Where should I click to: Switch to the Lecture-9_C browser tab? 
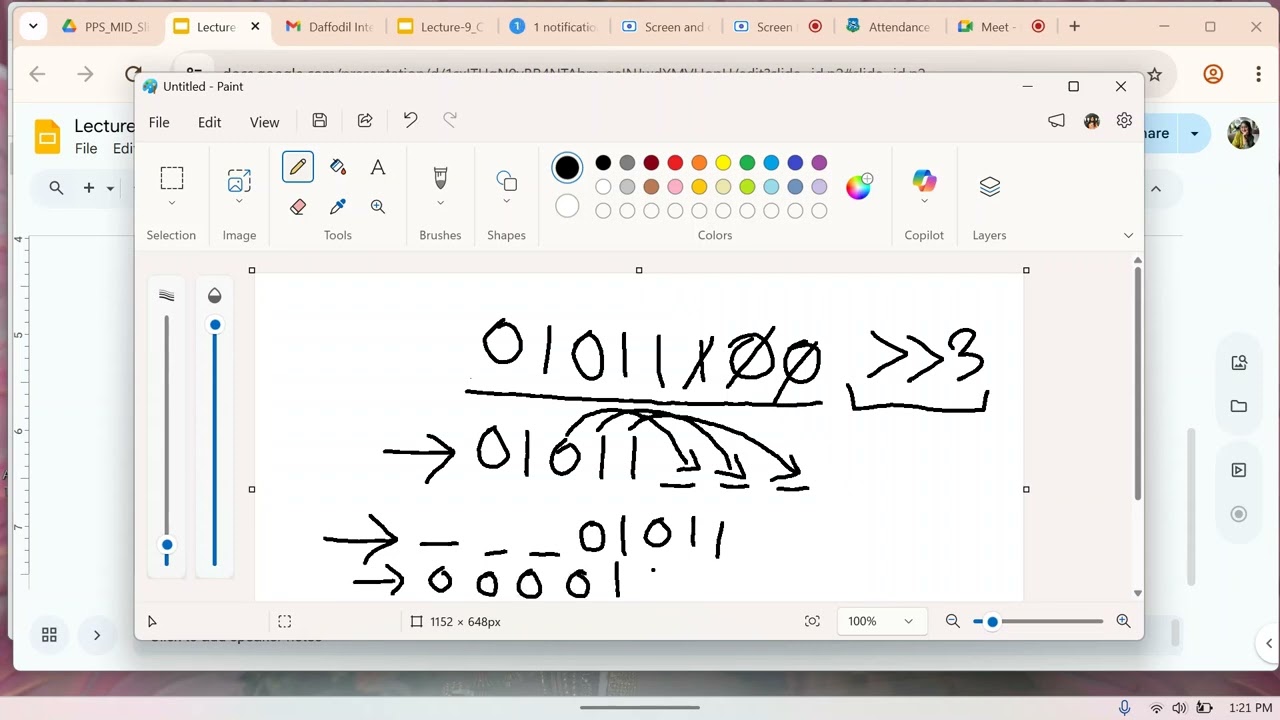pos(442,27)
